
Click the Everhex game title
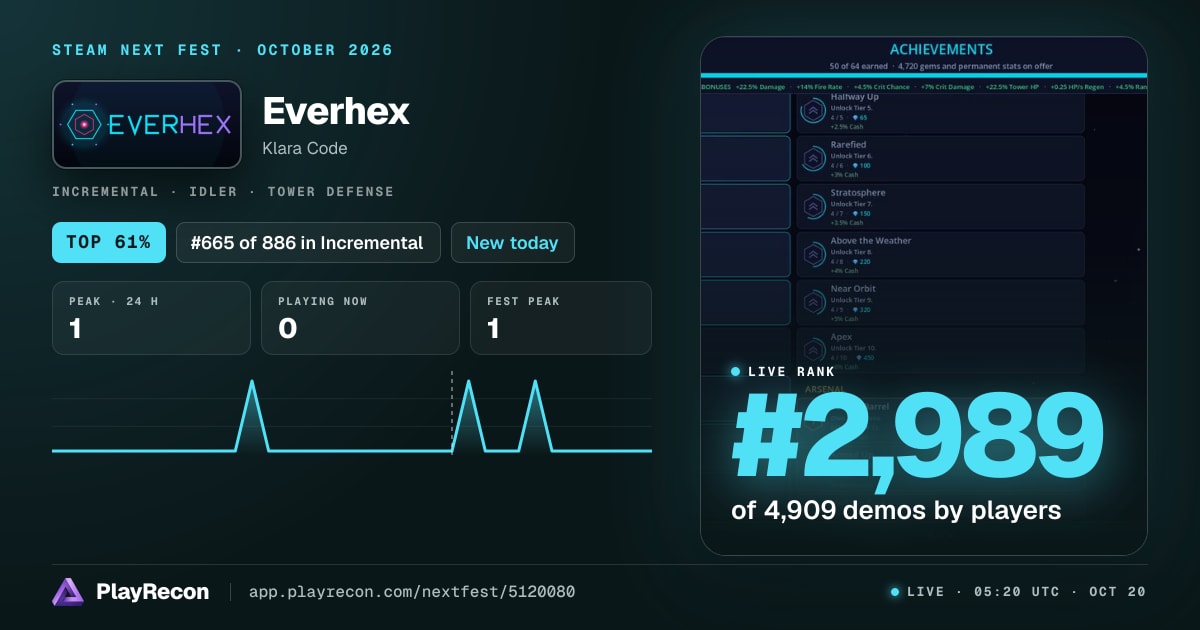tap(336, 111)
